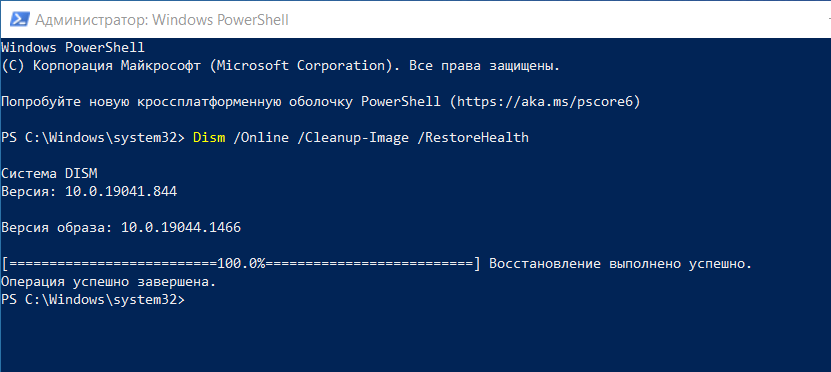831x372 pixels.
Task: Click the PowerShell icon in title bar
Action: click(20, 19)
